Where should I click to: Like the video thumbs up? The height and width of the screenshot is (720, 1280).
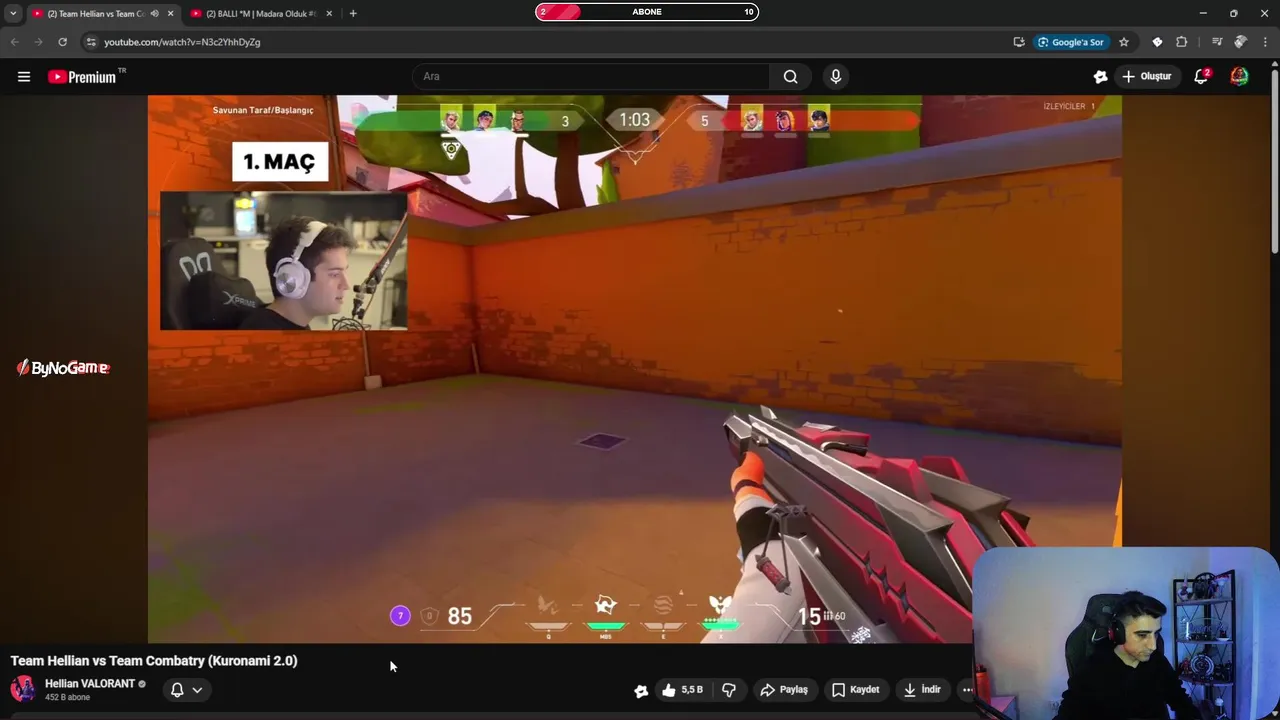point(682,690)
